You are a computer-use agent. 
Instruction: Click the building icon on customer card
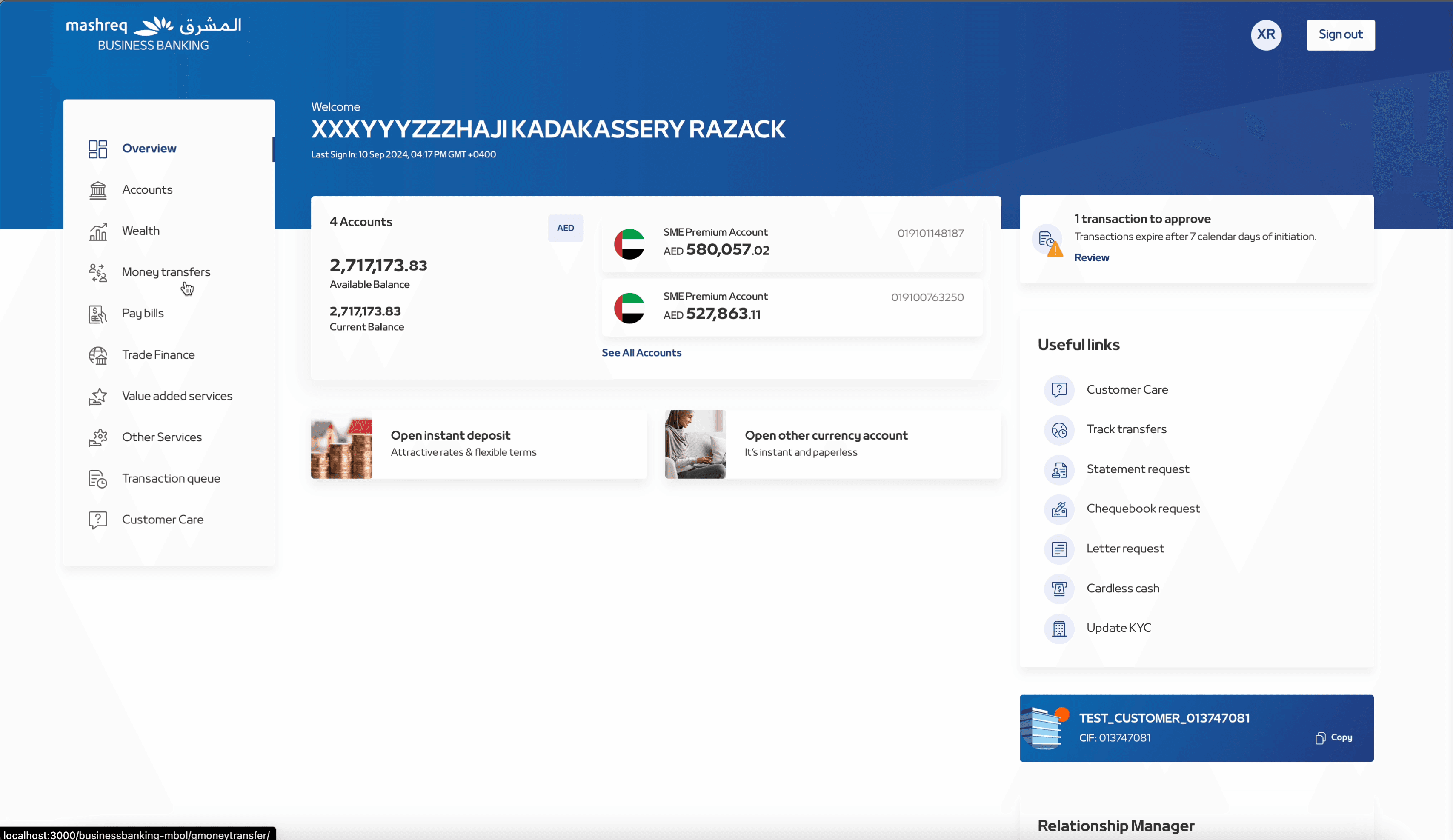(1044, 728)
